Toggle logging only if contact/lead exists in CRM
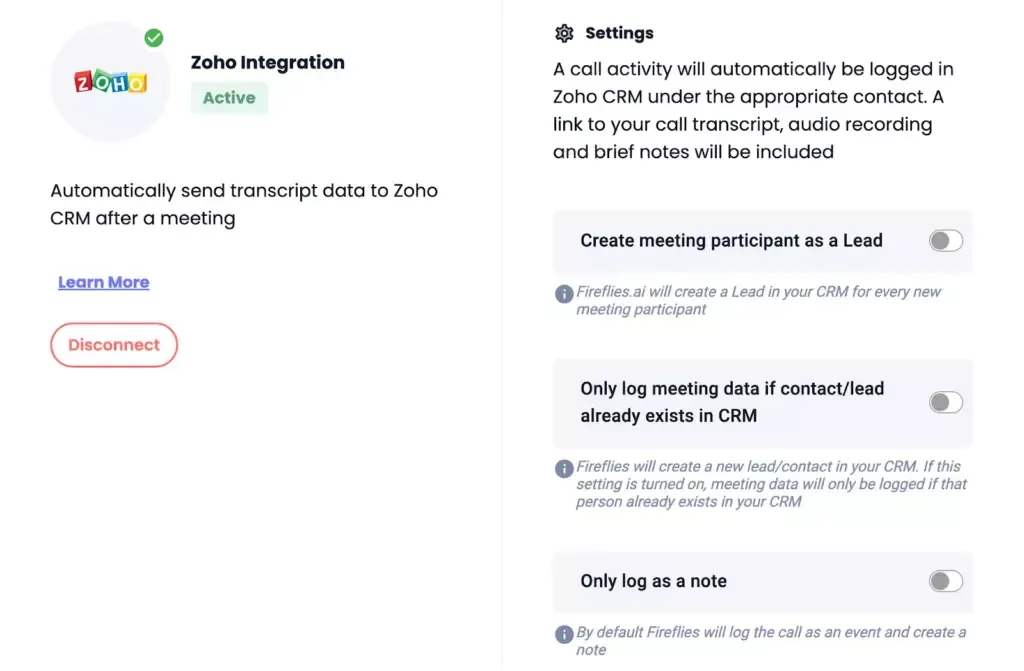Image resolution: width=1024 pixels, height=671 pixels. pos(944,401)
